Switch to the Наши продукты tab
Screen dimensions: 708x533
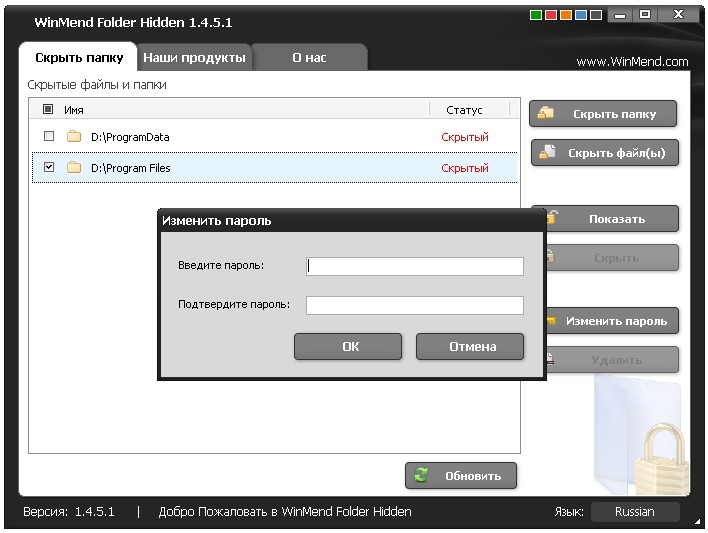click(x=194, y=57)
